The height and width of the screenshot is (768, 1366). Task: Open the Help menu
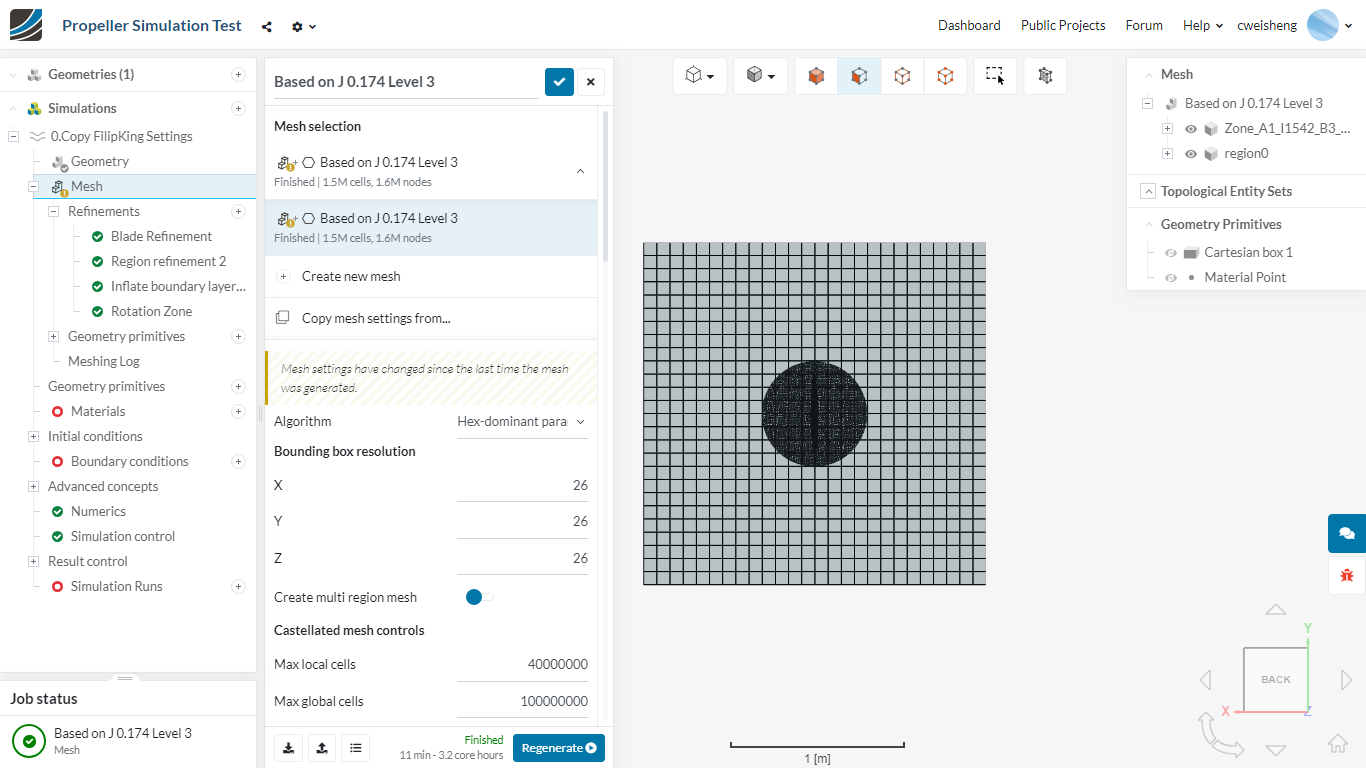(1202, 26)
